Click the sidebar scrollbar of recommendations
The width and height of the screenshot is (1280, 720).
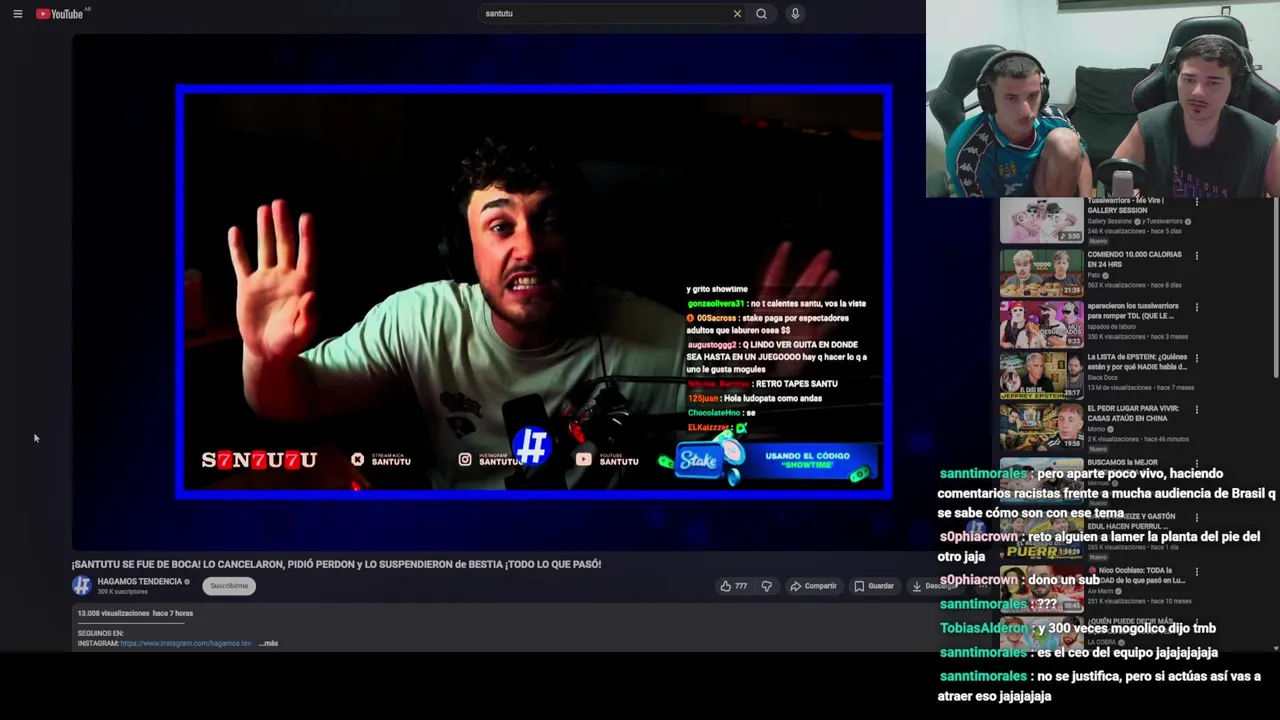[1276, 290]
